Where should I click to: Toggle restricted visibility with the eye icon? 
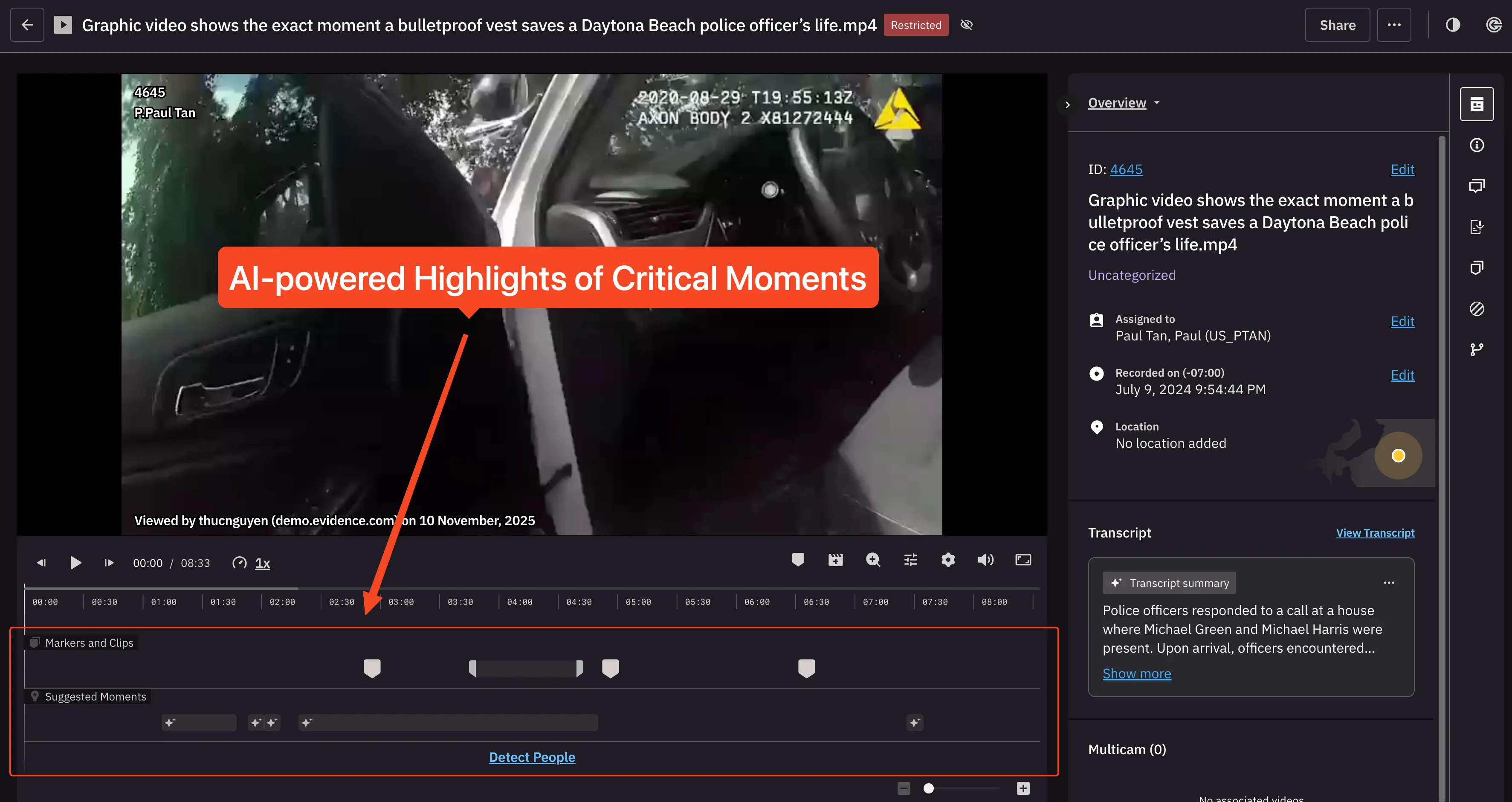point(967,25)
